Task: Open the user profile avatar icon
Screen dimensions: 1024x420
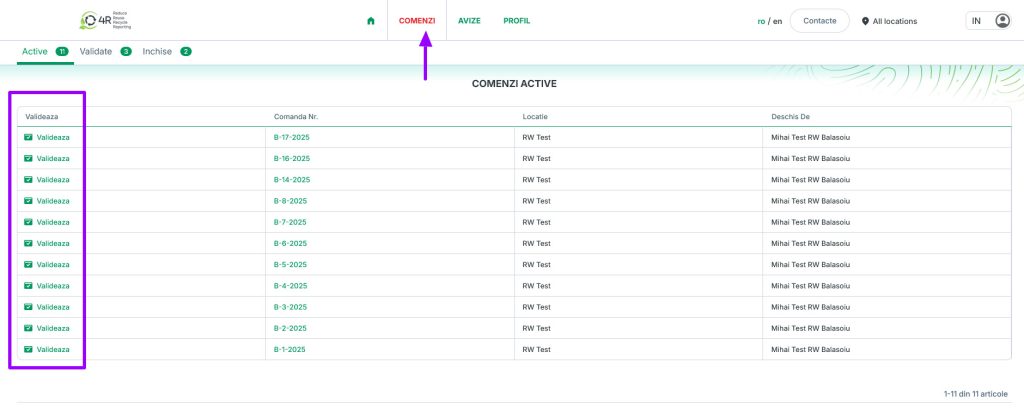Action: [1002, 21]
